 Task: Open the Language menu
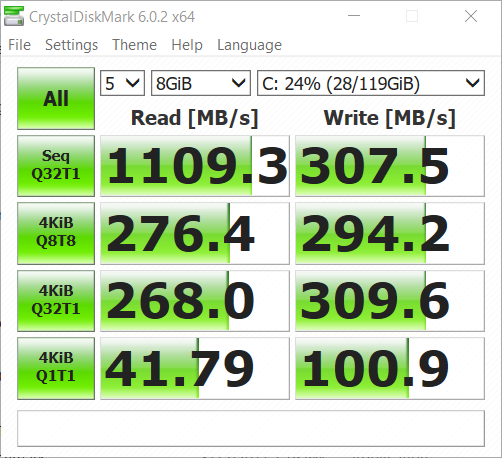tap(249, 45)
